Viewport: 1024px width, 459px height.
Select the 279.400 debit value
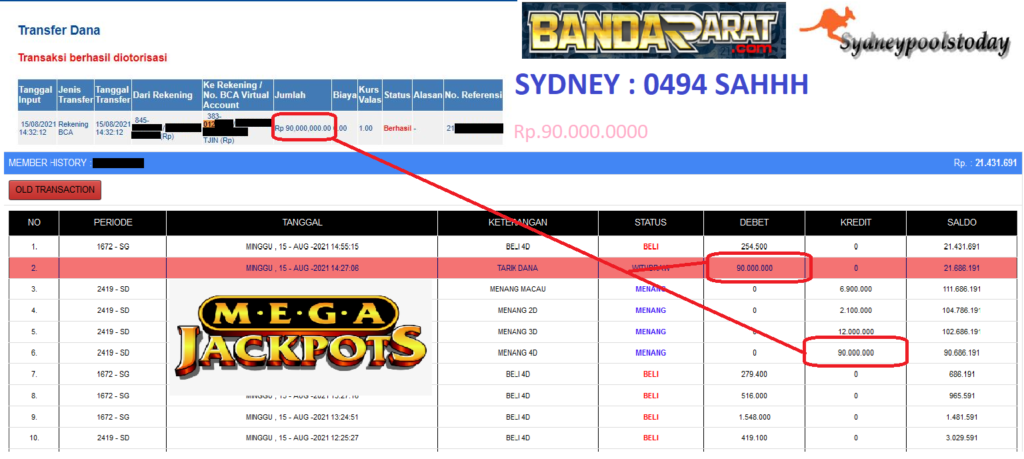(754, 374)
